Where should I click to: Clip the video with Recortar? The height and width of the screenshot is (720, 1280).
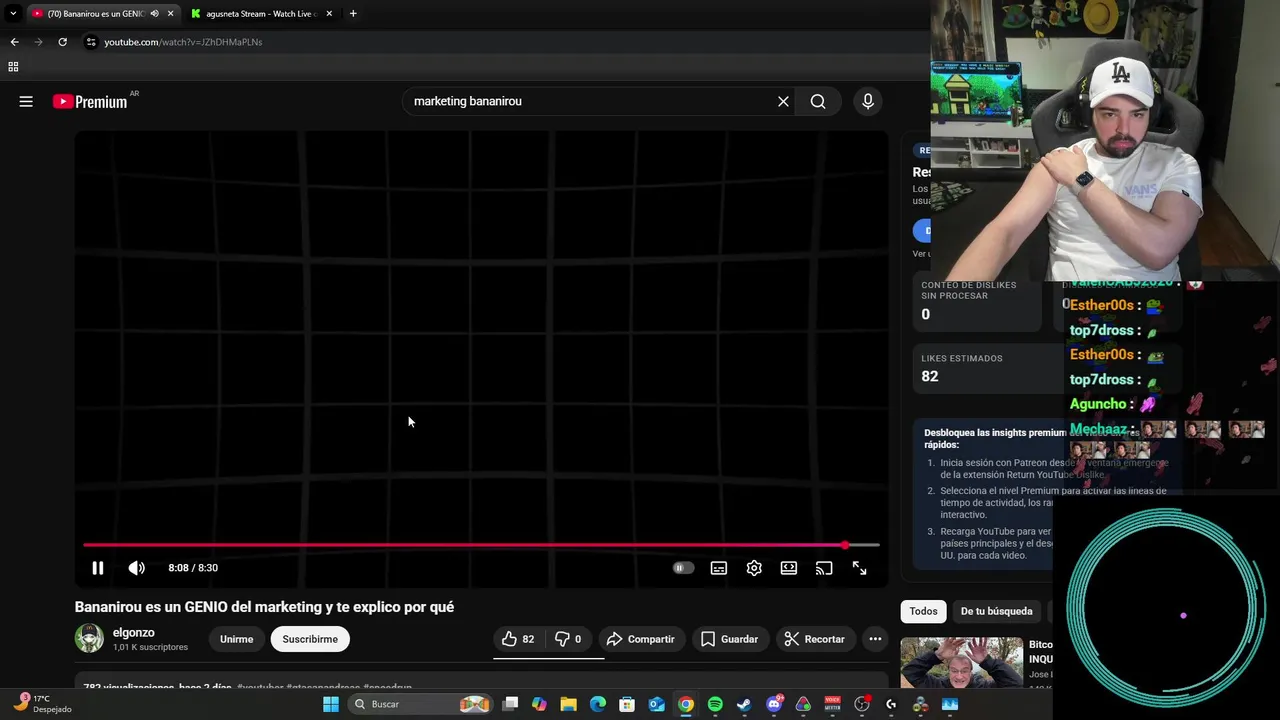[815, 639]
